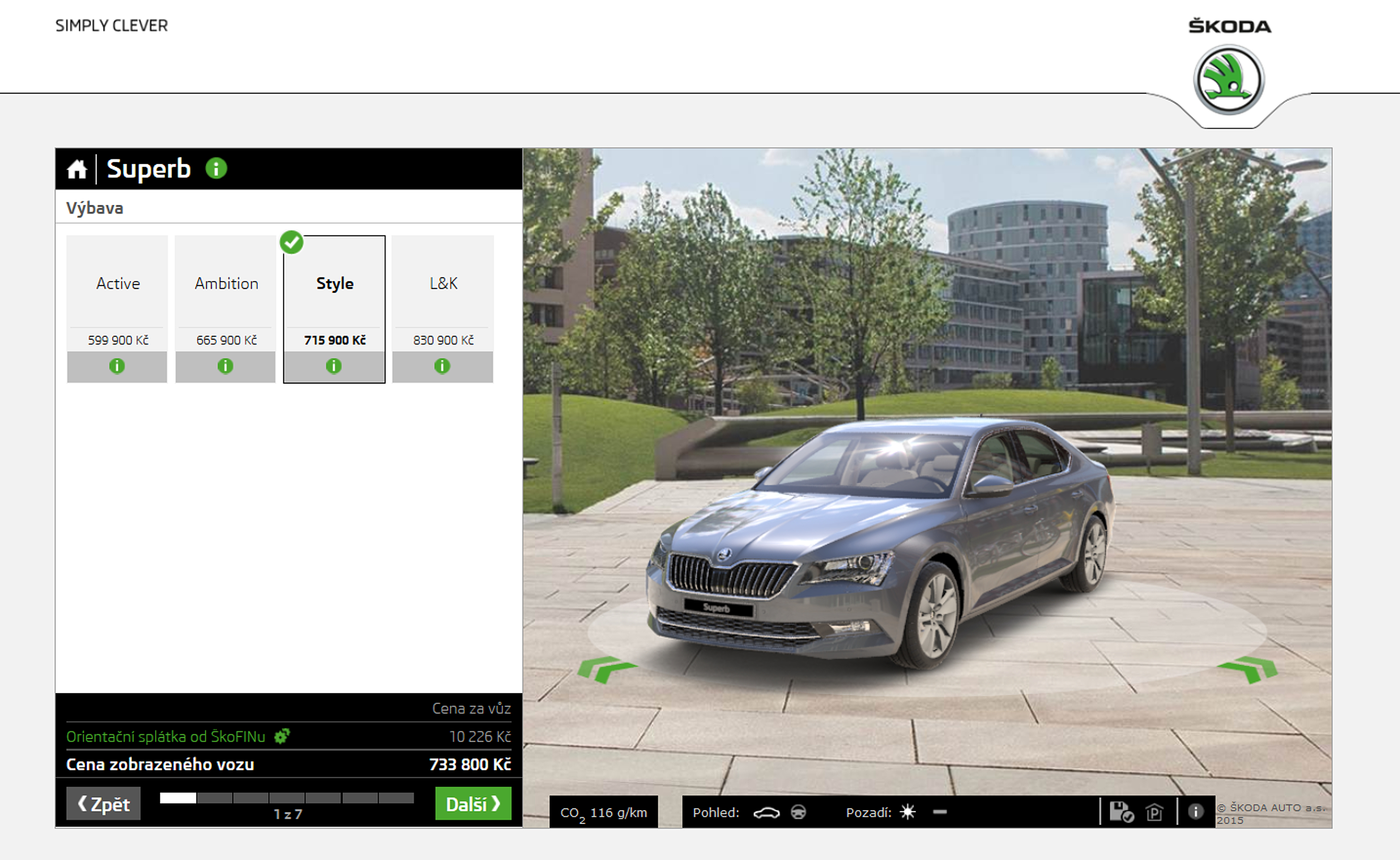Open Superb model info icon

(x=216, y=168)
